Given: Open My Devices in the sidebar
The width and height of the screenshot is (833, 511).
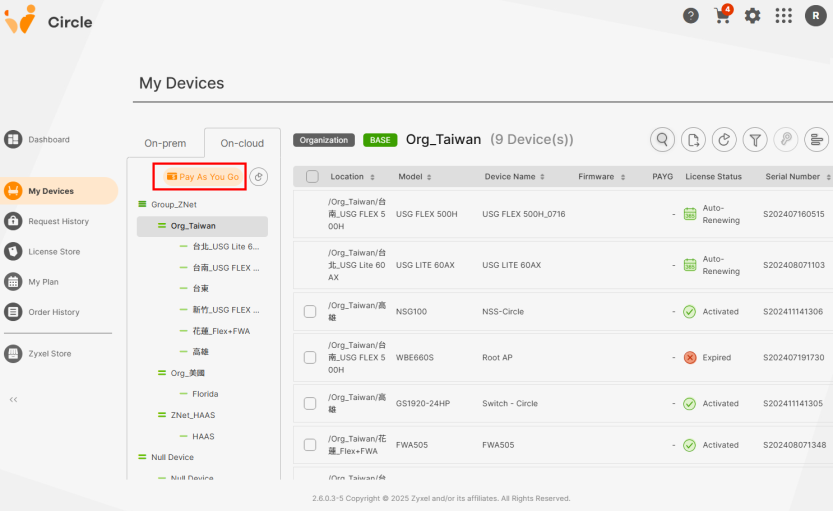Looking at the screenshot, I should point(60,191).
